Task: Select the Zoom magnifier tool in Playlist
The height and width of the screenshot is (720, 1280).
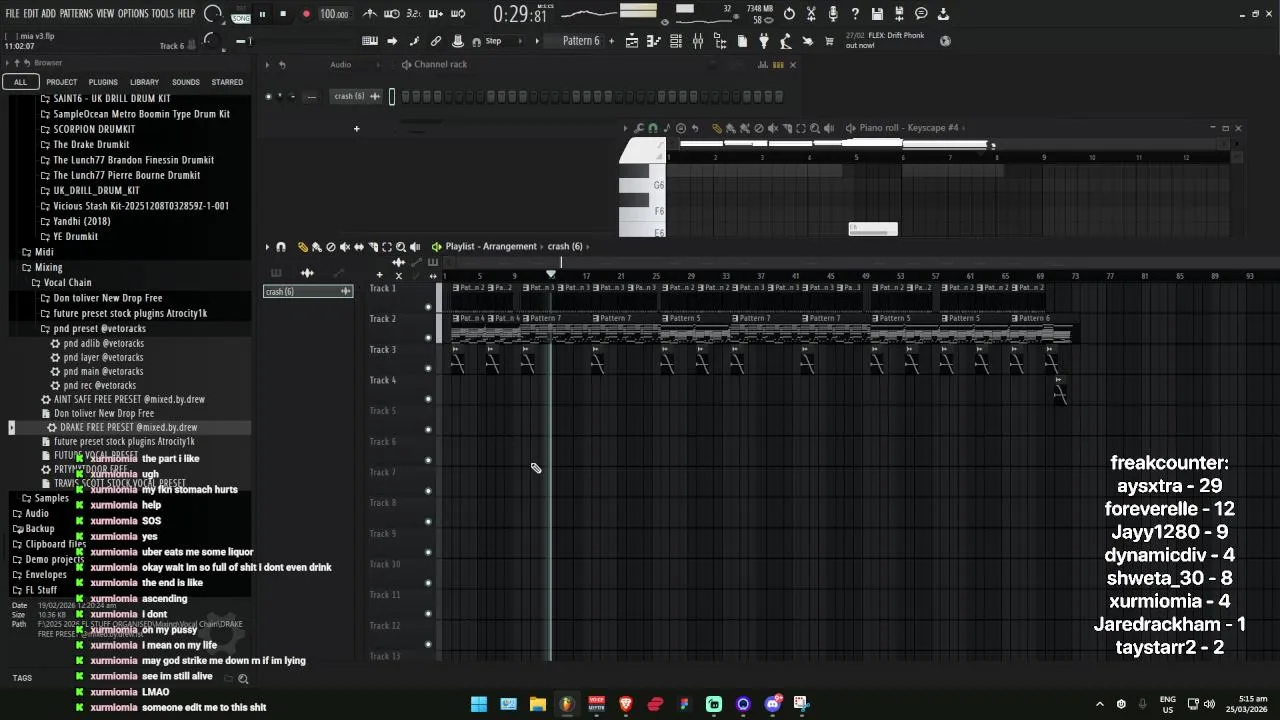Action: [x=401, y=247]
